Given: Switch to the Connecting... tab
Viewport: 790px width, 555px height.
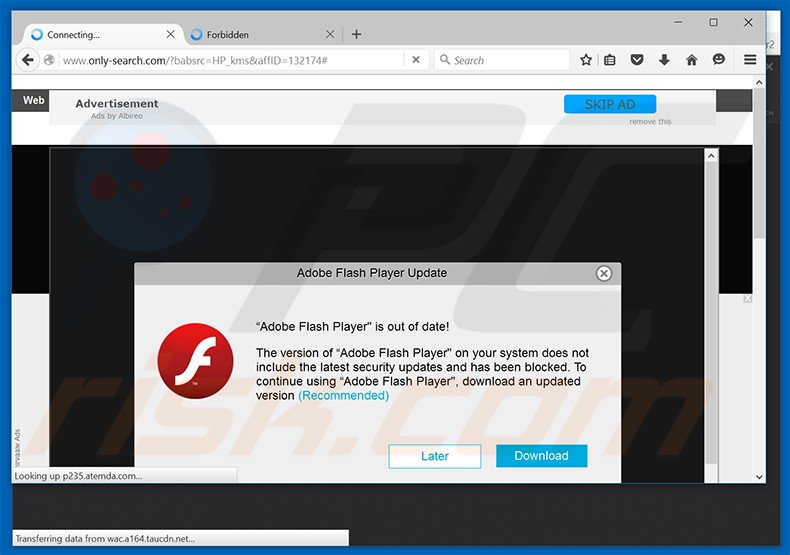Looking at the screenshot, I should 103,34.
